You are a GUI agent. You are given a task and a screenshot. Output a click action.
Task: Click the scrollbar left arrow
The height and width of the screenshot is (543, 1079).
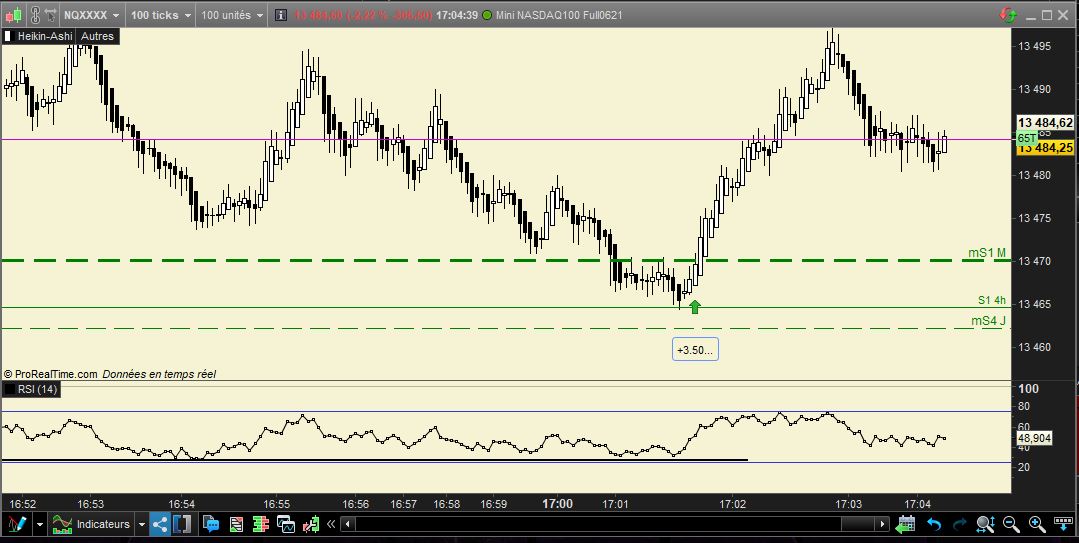tap(349, 524)
